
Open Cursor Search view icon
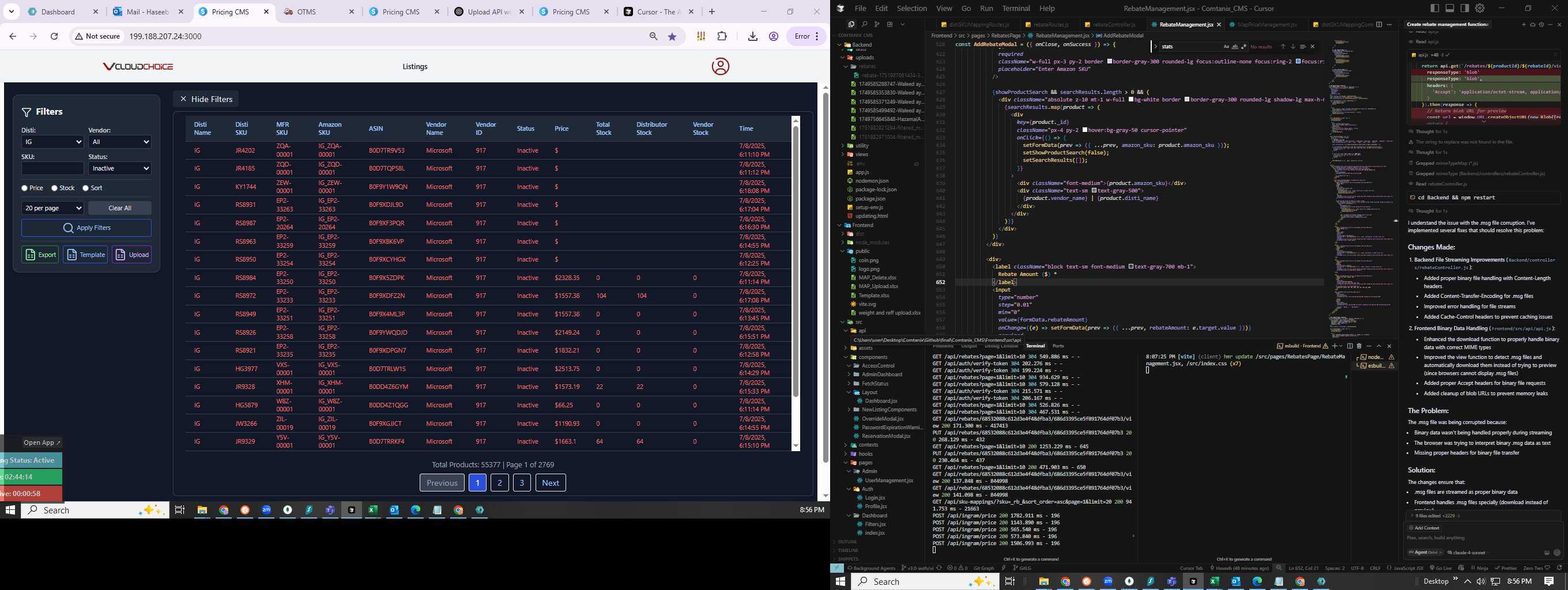[864, 24]
